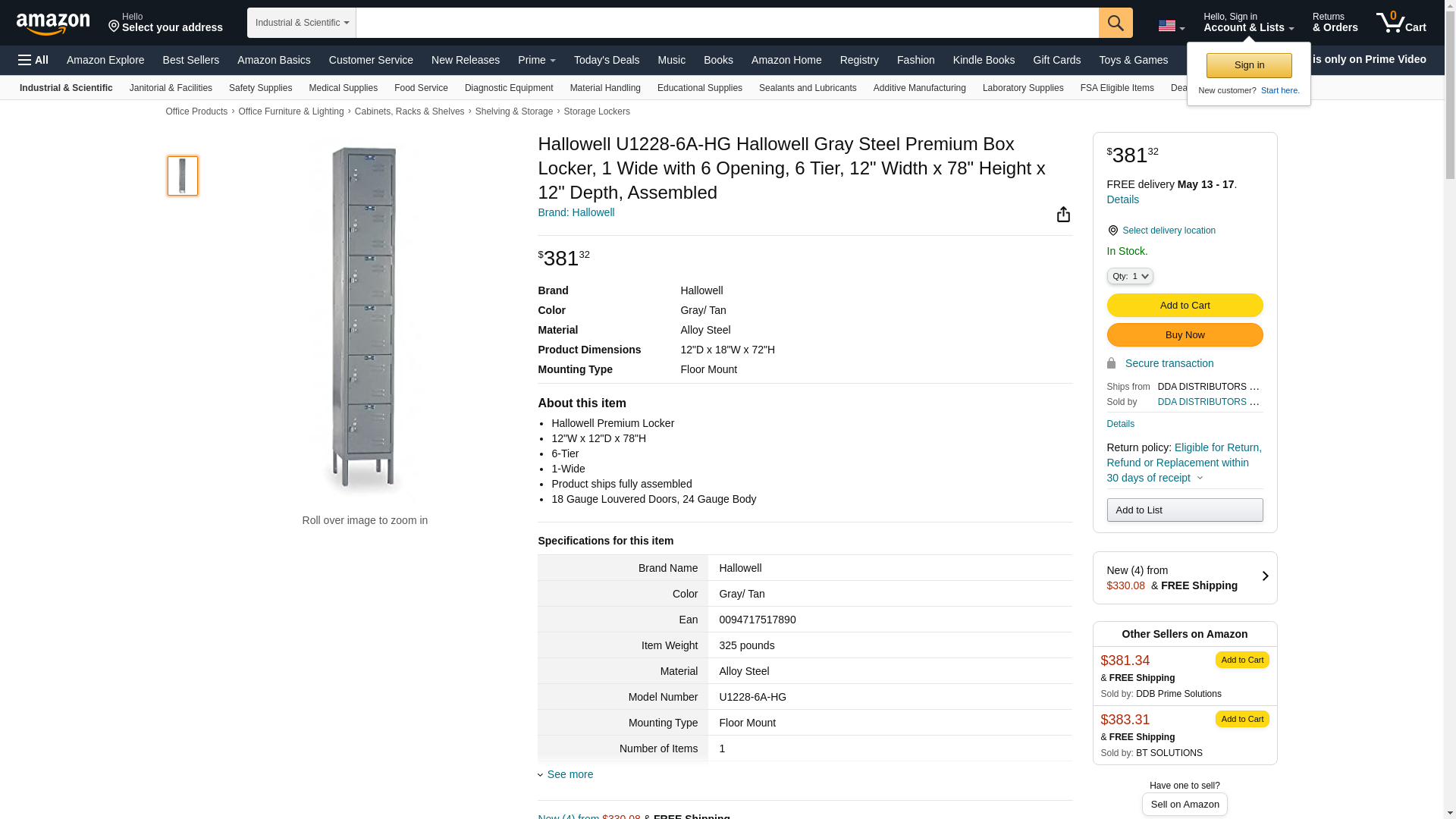The image size is (1456, 819).
Task: Open the Safety Supplies subcategory tab
Action: tap(260, 88)
